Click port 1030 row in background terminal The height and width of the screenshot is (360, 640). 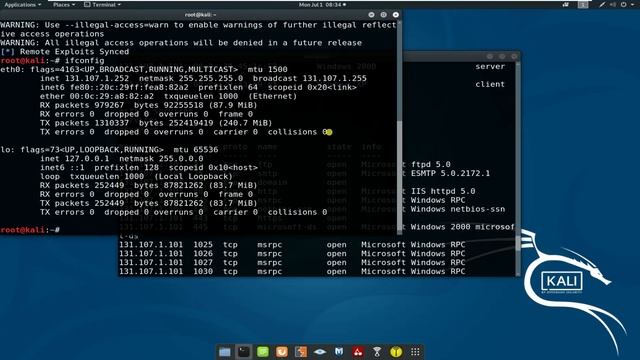(292, 272)
